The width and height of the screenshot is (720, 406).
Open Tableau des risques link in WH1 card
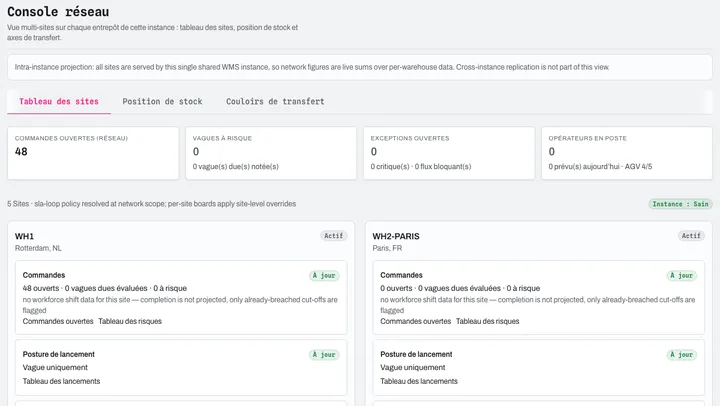(x=130, y=321)
